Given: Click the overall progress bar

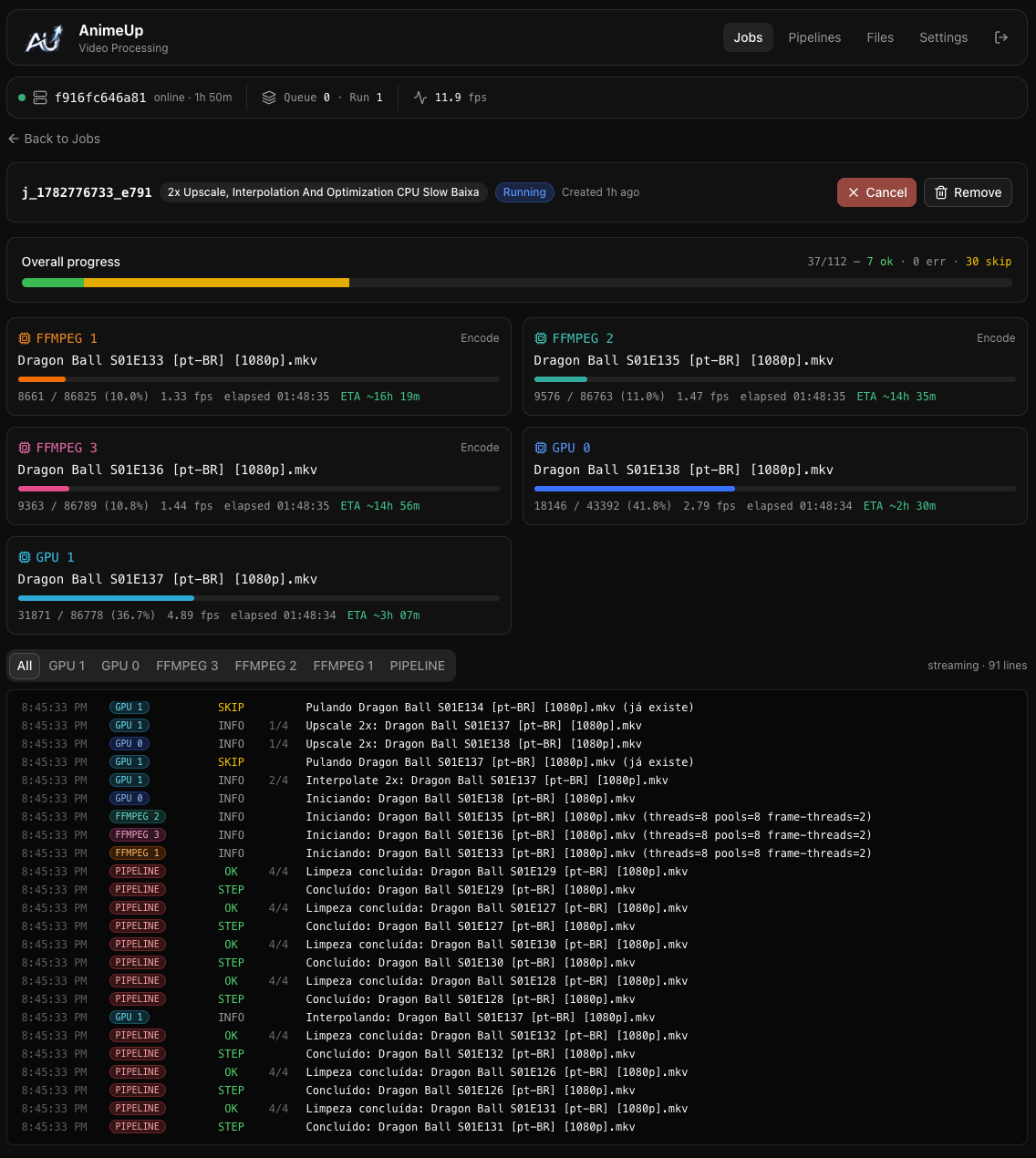Looking at the screenshot, I should [517, 283].
